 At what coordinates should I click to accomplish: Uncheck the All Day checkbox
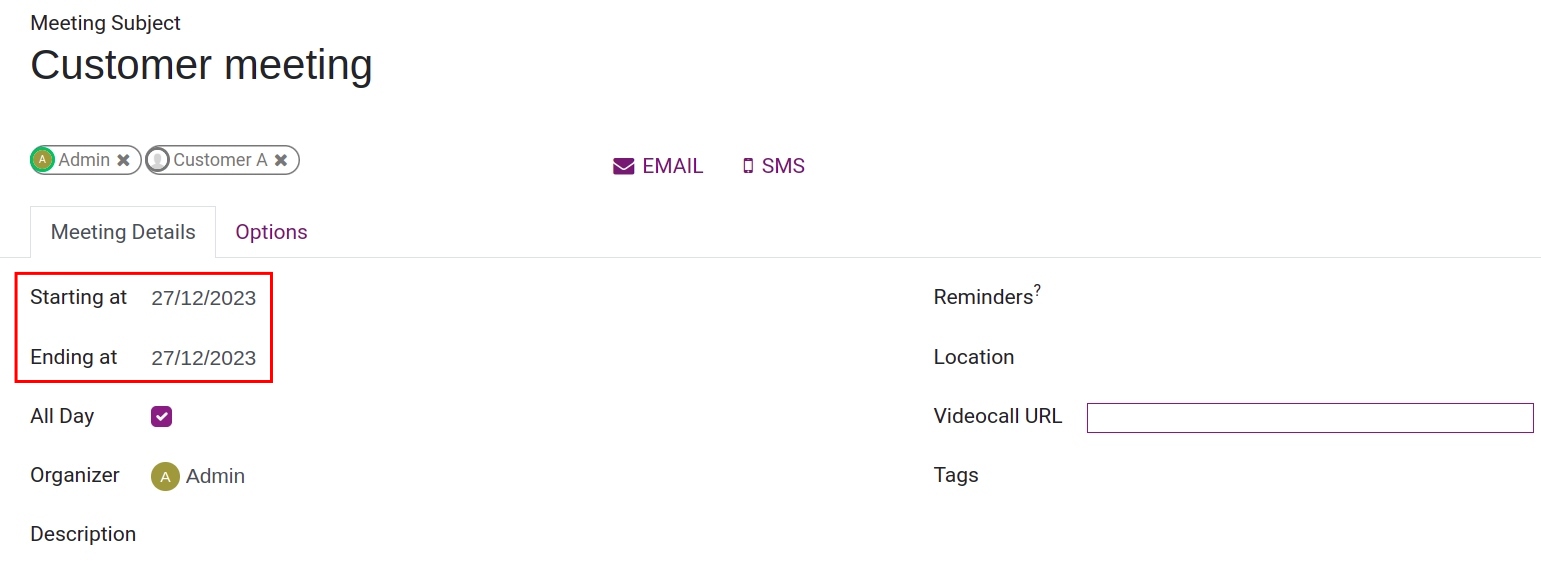point(162,416)
